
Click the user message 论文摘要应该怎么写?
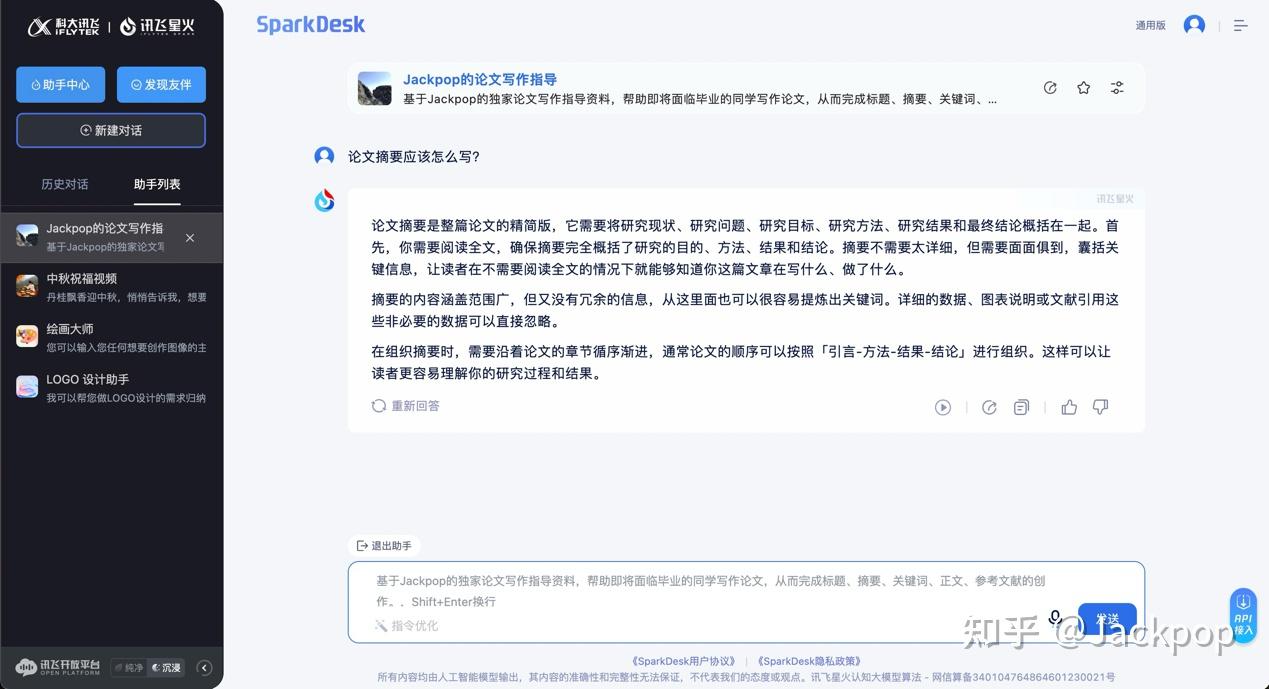pyautogui.click(x=414, y=156)
